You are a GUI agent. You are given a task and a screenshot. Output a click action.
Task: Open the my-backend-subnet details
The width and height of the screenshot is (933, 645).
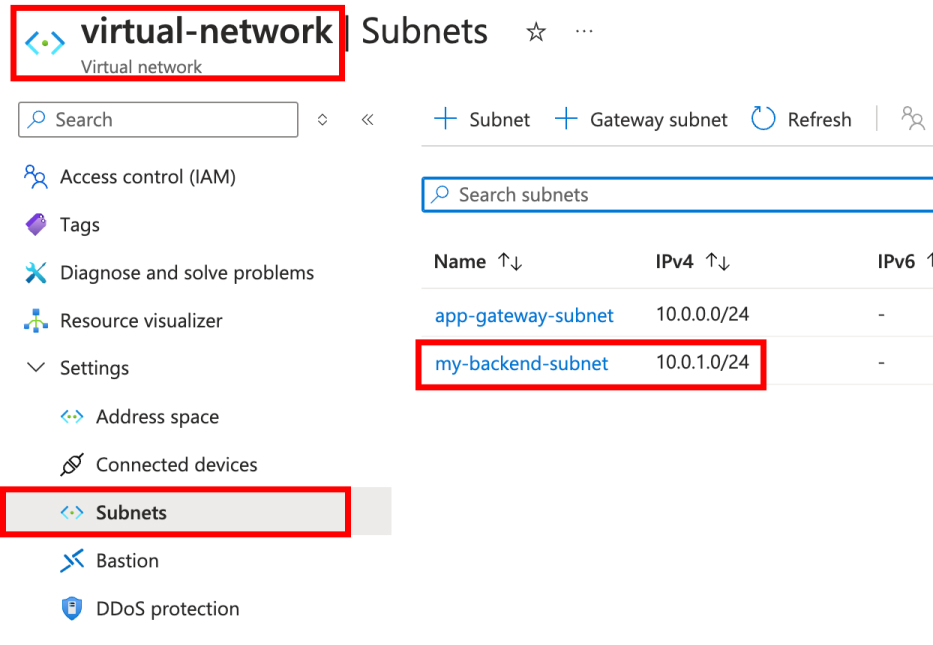click(521, 364)
